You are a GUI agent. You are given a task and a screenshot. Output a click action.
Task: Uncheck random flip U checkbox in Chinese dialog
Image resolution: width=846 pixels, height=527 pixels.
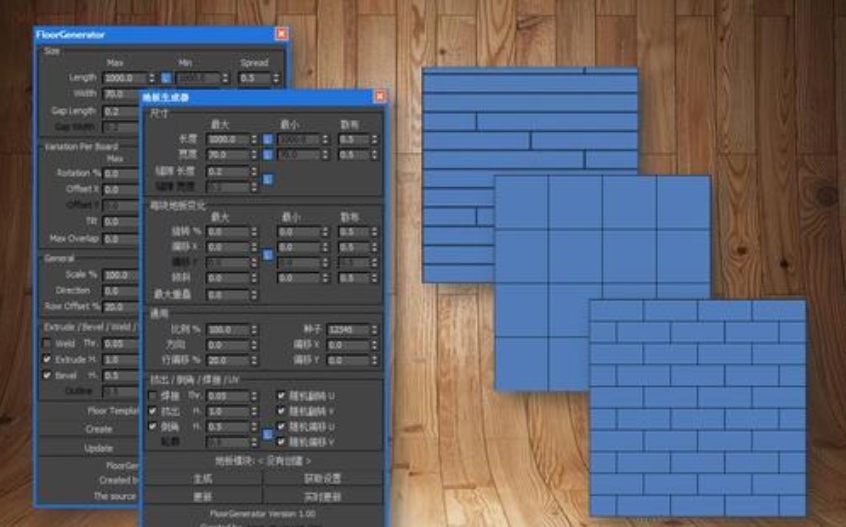[x=281, y=395]
